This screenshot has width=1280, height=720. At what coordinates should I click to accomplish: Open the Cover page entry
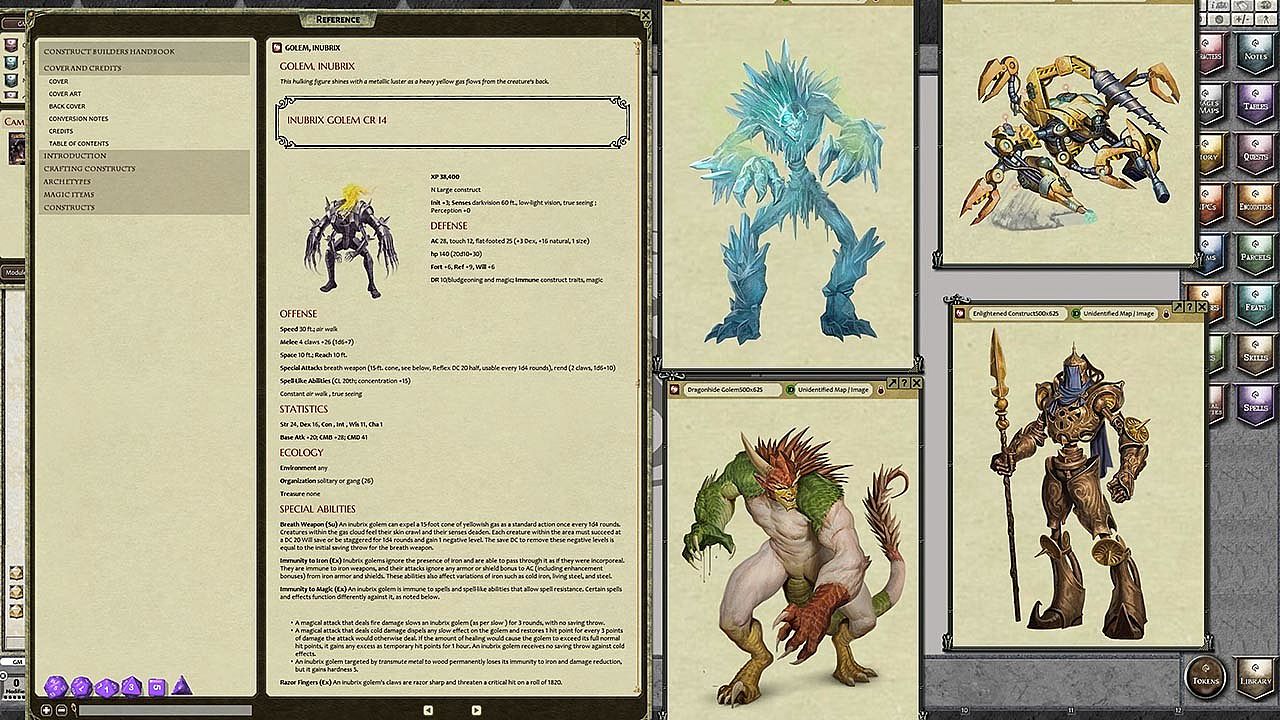[59, 82]
